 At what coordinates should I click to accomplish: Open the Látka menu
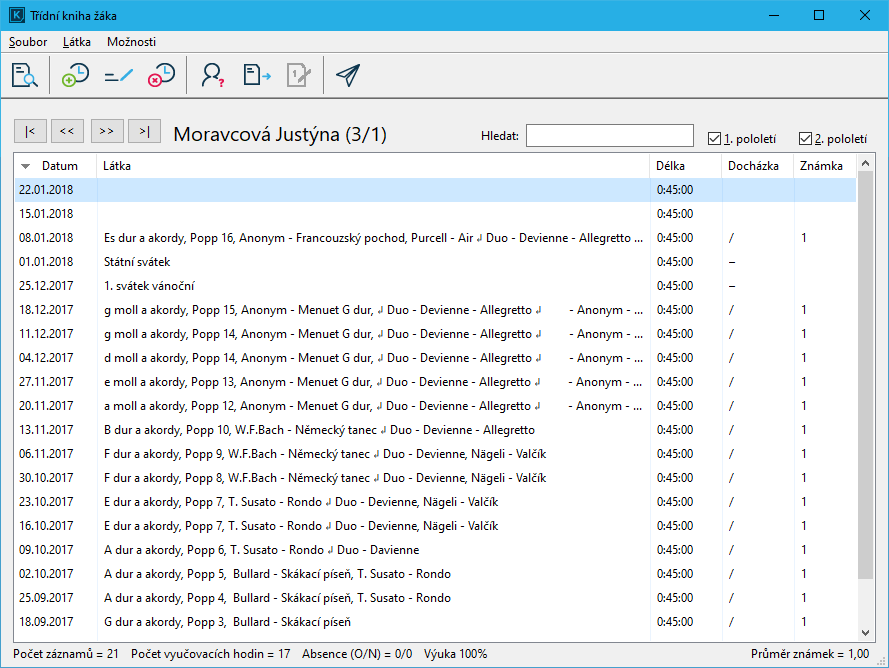point(77,42)
